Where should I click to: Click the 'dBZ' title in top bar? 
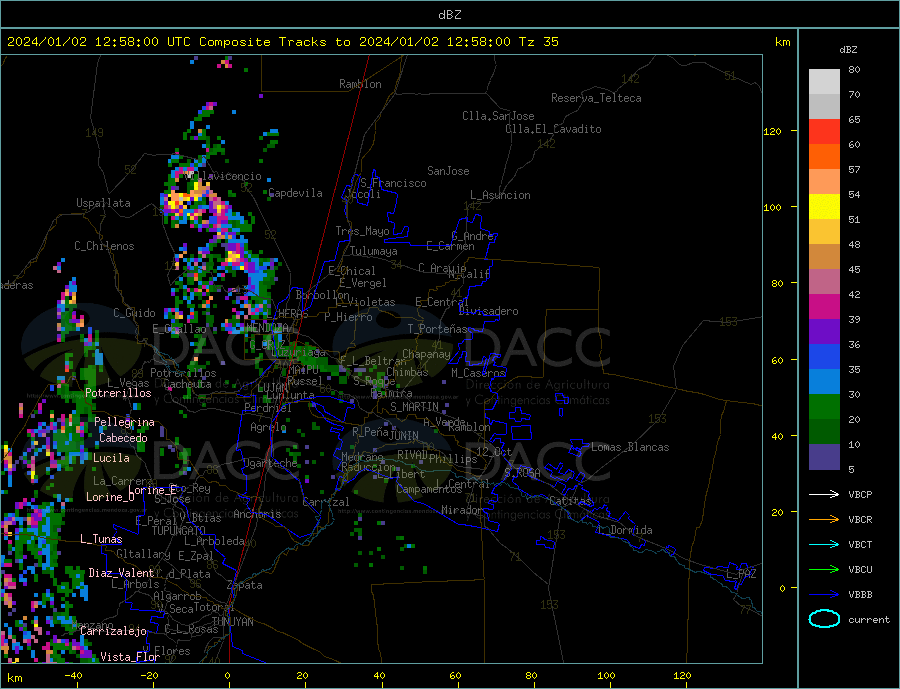[x=449, y=15]
